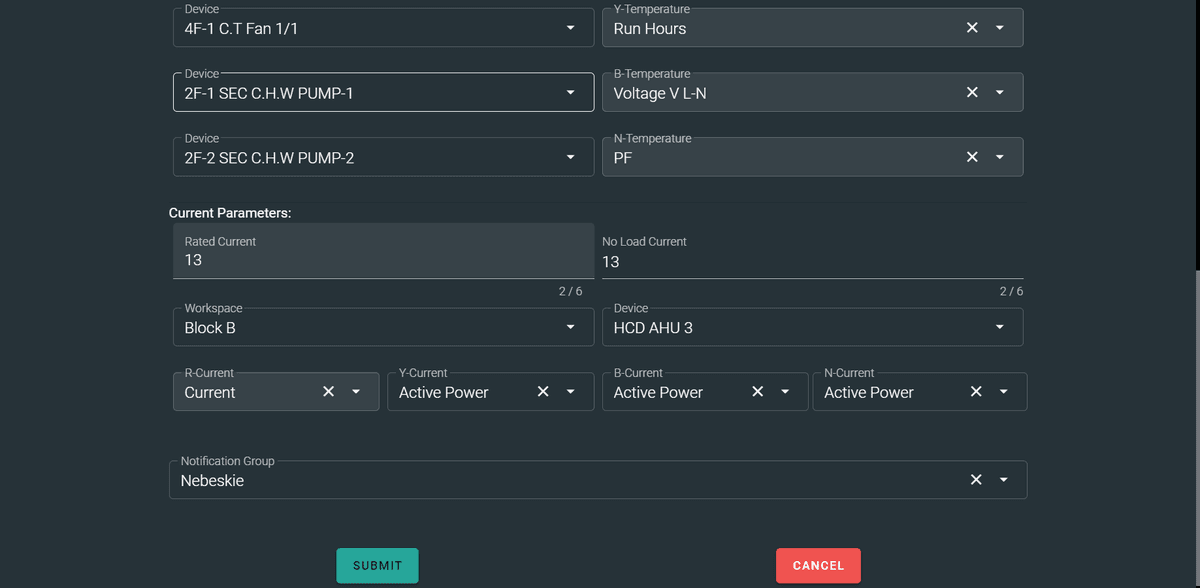Clear the B-Current Active Power selection
The width and height of the screenshot is (1200, 588).
click(757, 391)
